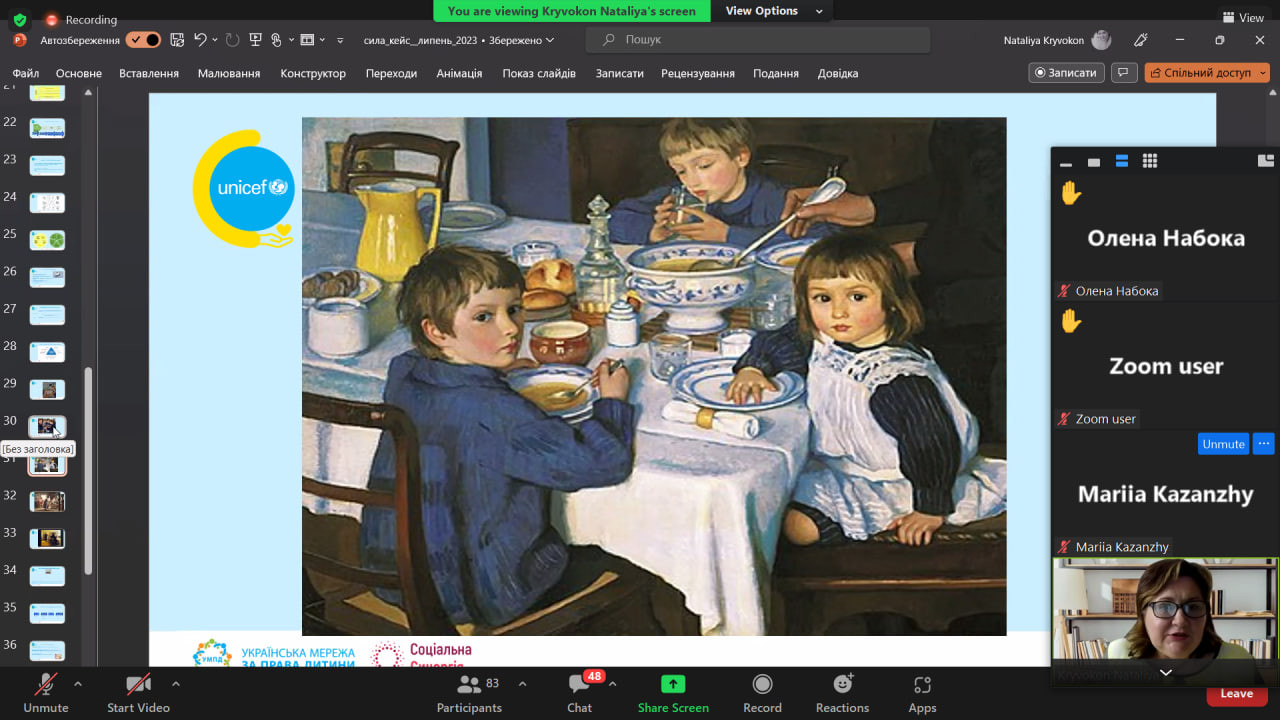Select the vertical strip video layout
The width and height of the screenshot is (1280, 720).
pos(1122,161)
